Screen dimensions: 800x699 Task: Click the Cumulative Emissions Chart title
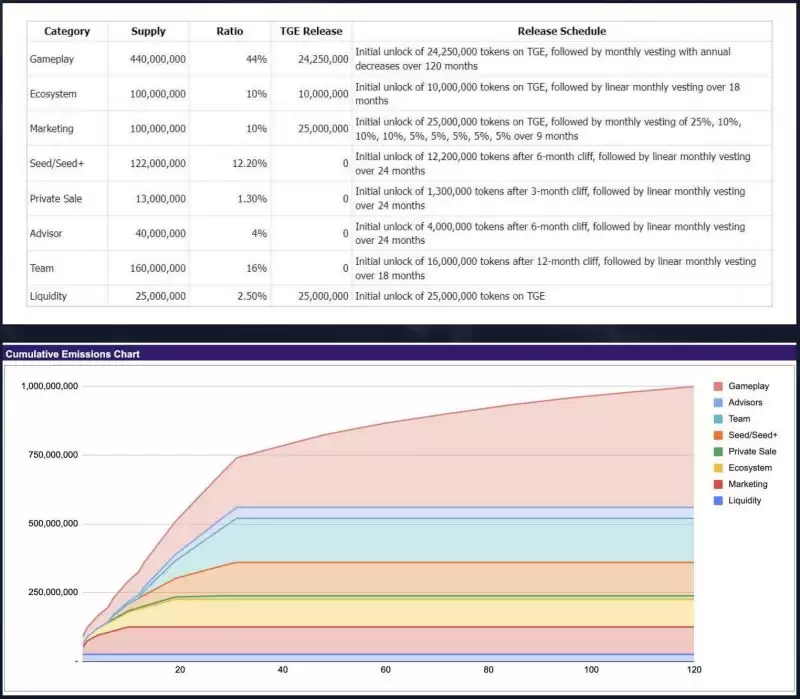[72, 354]
